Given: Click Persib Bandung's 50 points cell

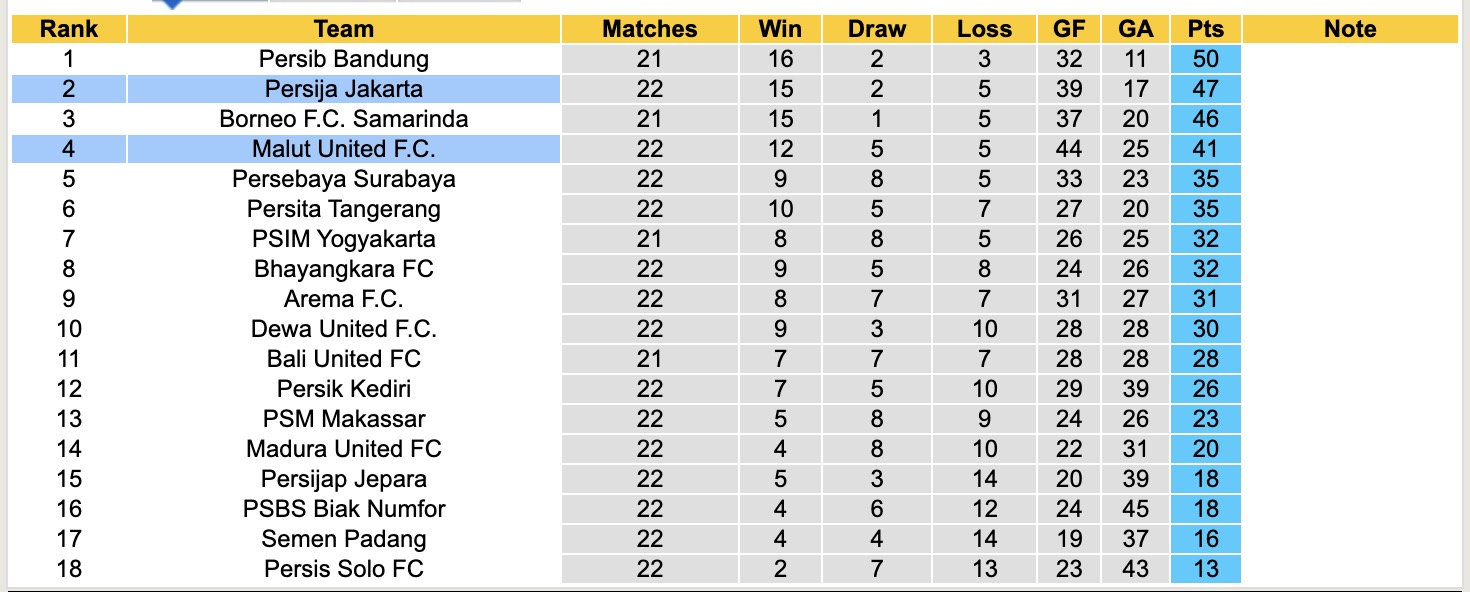Looking at the screenshot, I should tap(1205, 59).
